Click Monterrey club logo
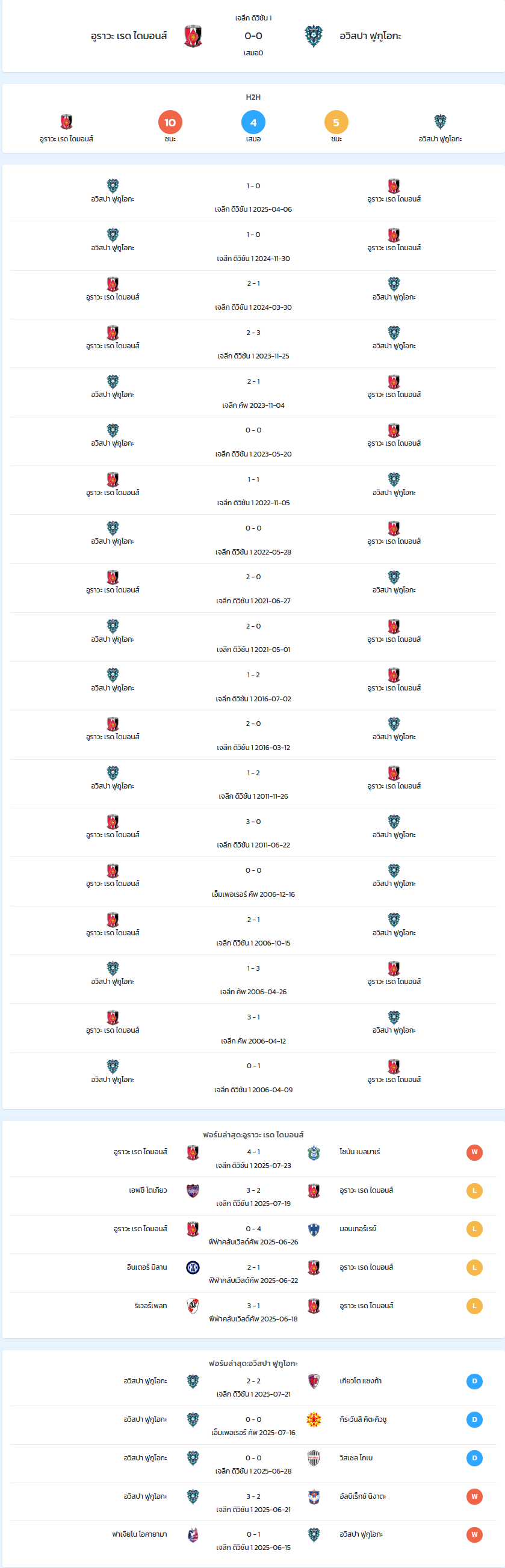Viewport: 505px width, 1568px height. click(x=314, y=1229)
